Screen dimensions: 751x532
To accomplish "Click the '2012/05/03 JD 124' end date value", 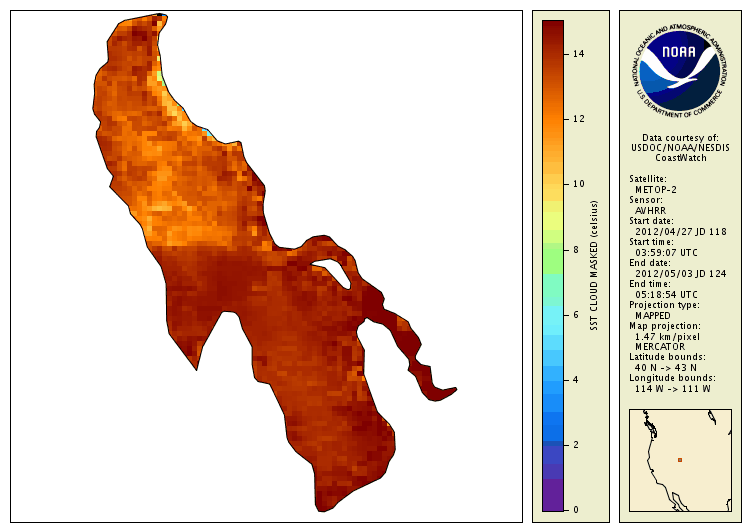I will [x=681, y=274].
